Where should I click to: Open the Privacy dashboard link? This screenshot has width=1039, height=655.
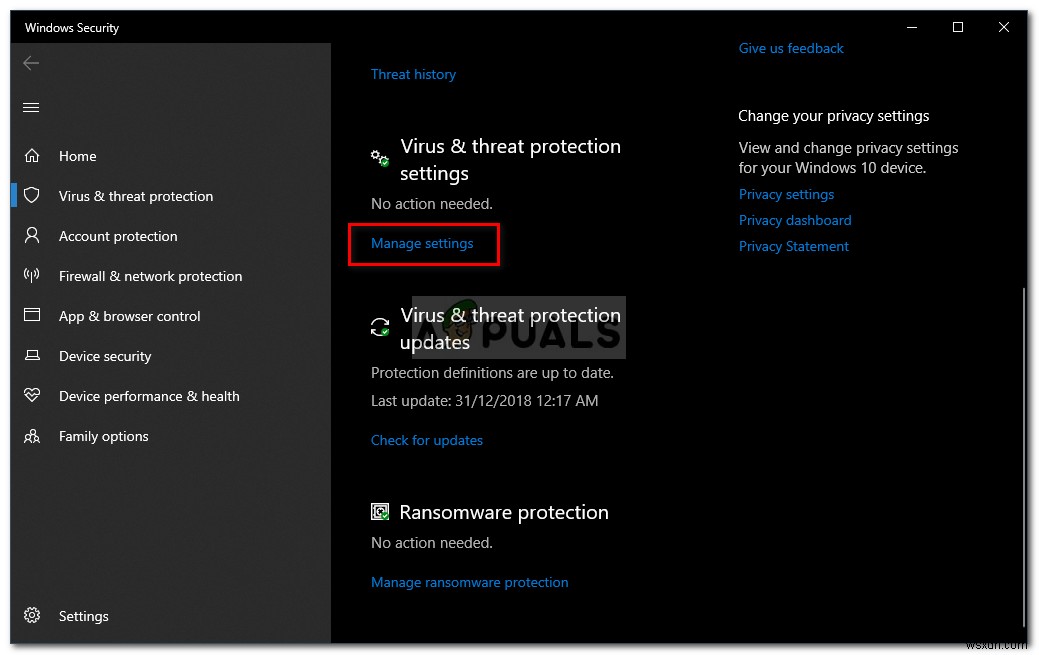pos(795,220)
